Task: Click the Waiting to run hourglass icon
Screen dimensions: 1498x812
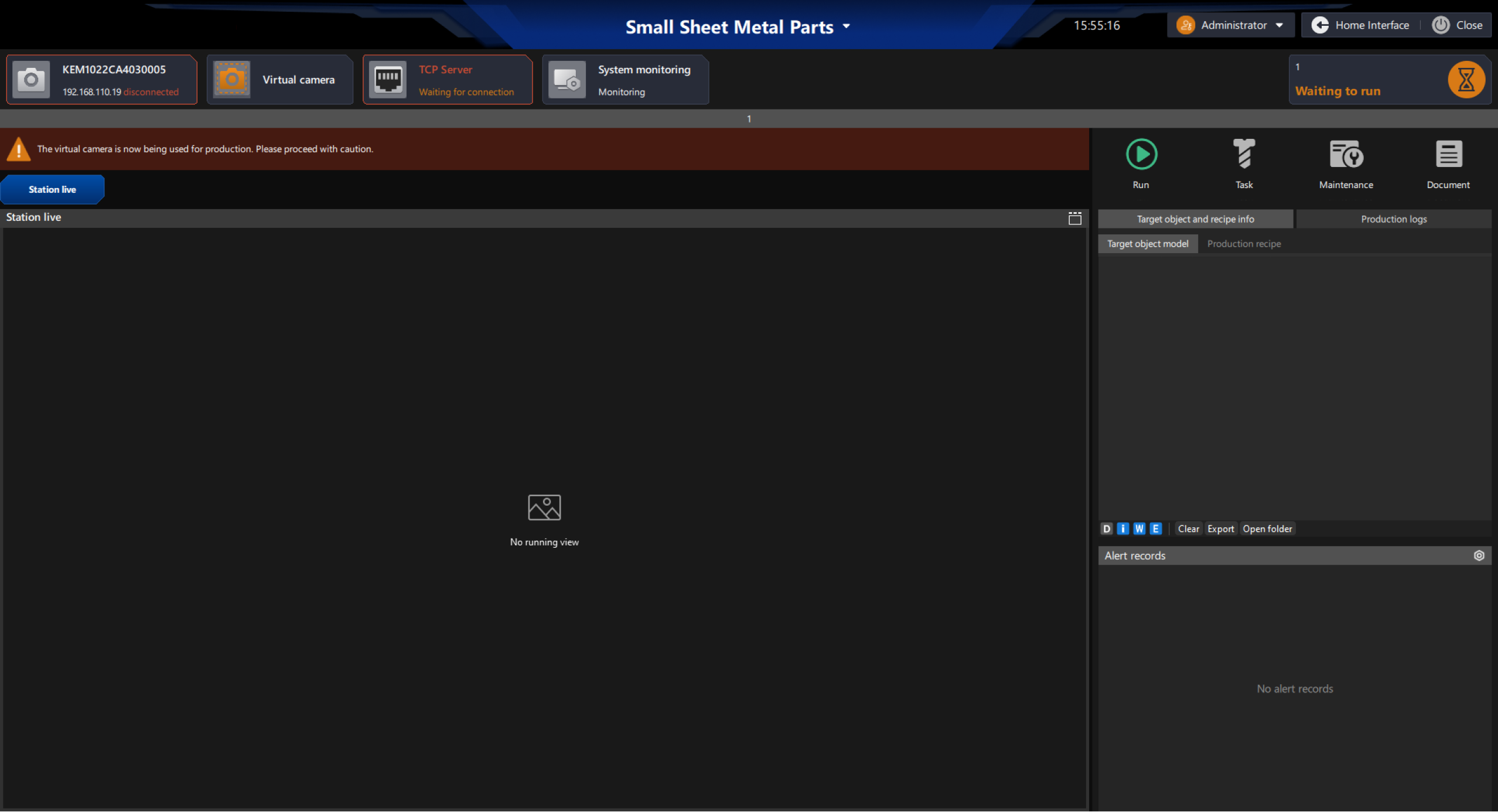Action: 1465,79
